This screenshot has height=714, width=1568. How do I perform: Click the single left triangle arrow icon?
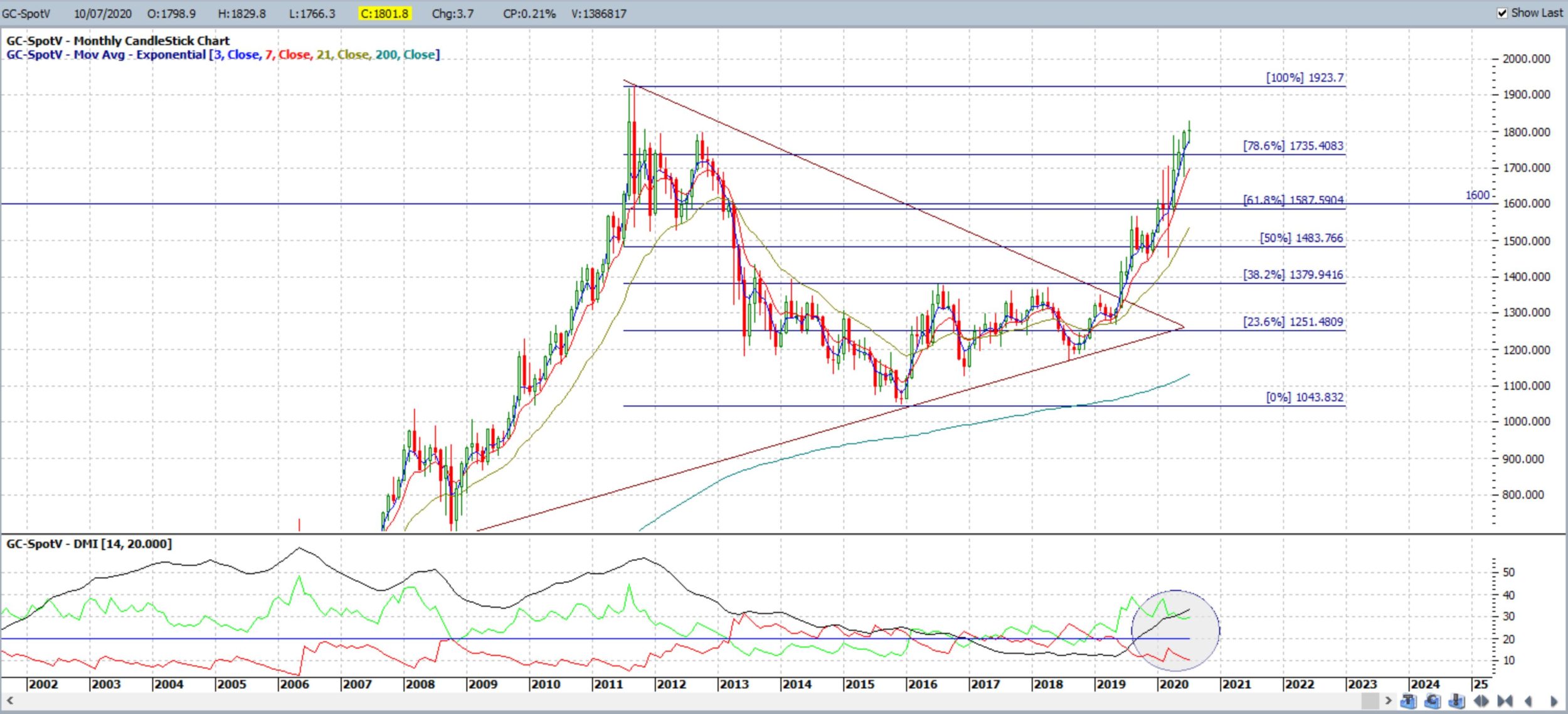coord(1528,701)
